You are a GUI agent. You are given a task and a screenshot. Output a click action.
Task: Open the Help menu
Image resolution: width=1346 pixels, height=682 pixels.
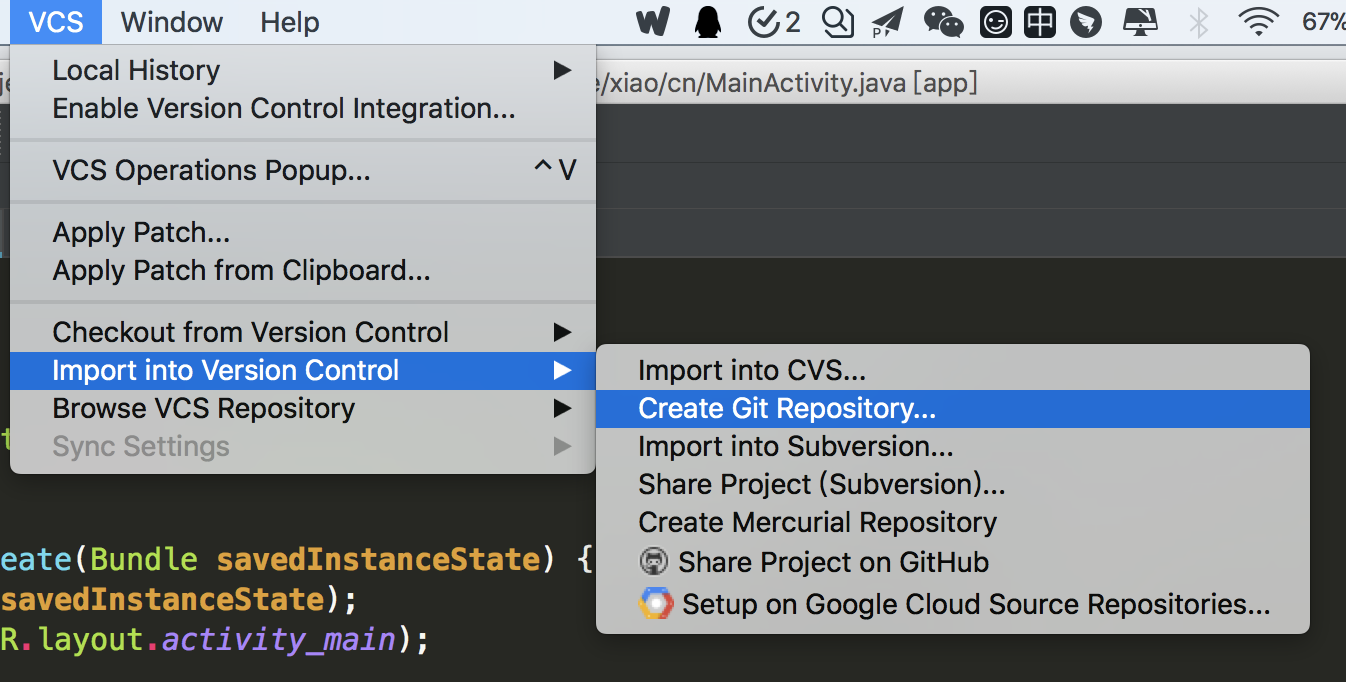tap(289, 22)
